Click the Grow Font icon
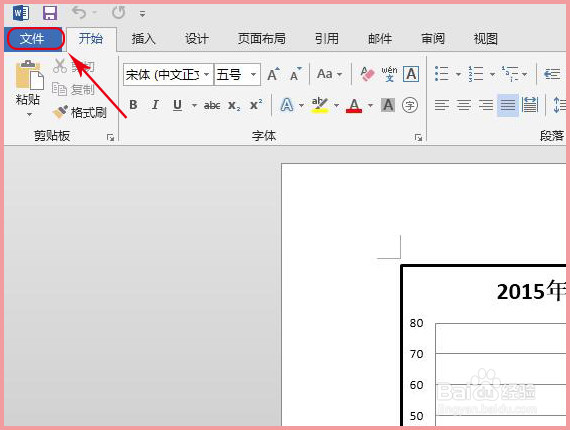 273,75
